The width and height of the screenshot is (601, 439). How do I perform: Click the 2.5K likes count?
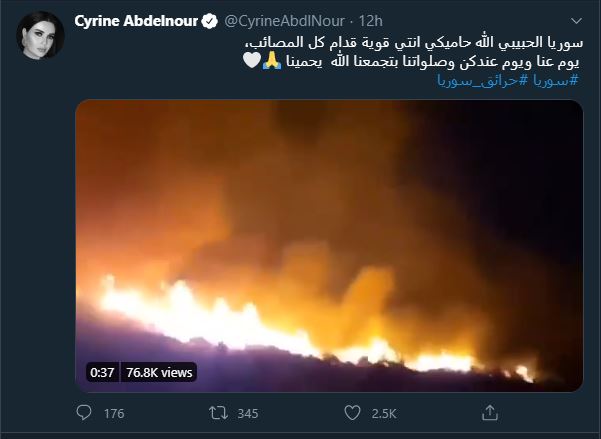[x=384, y=413]
